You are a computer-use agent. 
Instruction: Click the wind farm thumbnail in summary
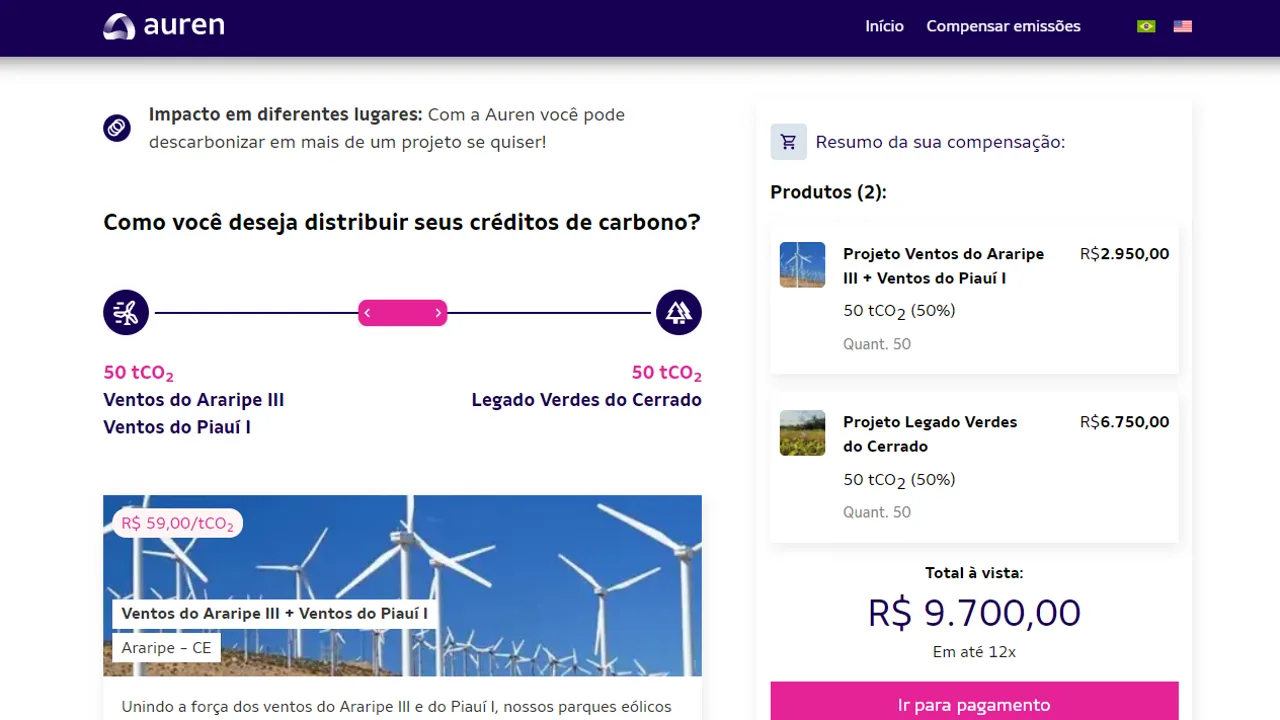tap(802, 265)
